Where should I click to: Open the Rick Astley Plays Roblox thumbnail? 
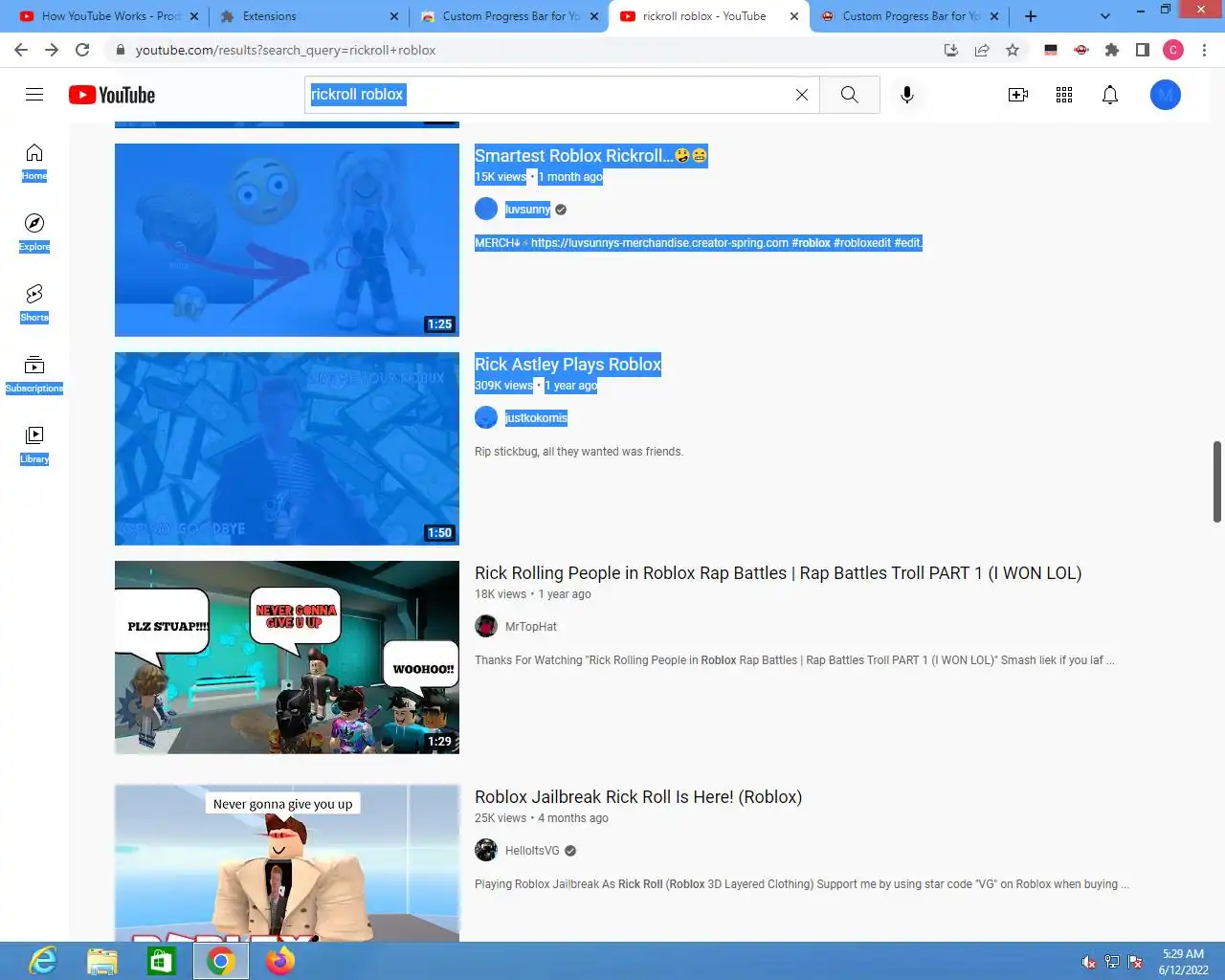[x=287, y=449]
